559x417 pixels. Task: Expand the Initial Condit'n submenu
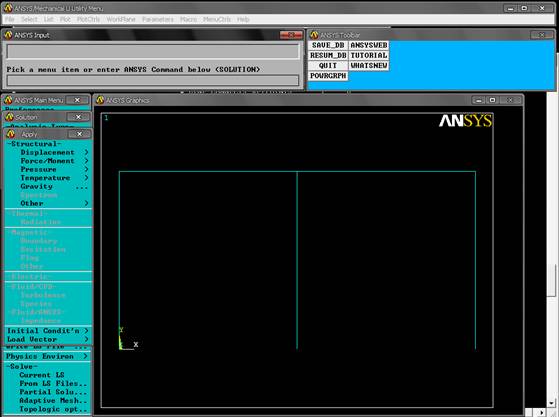pyautogui.click(x=48, y=331)
